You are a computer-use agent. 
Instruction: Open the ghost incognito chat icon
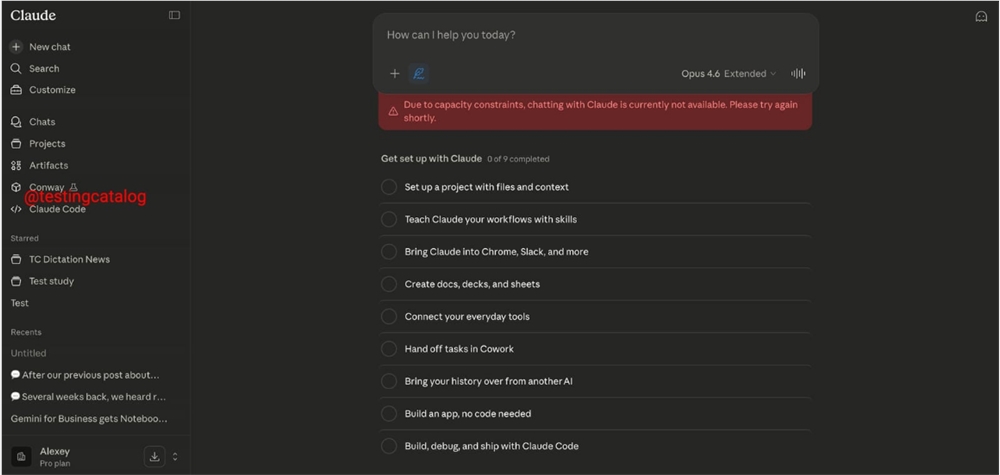(981, 16)
